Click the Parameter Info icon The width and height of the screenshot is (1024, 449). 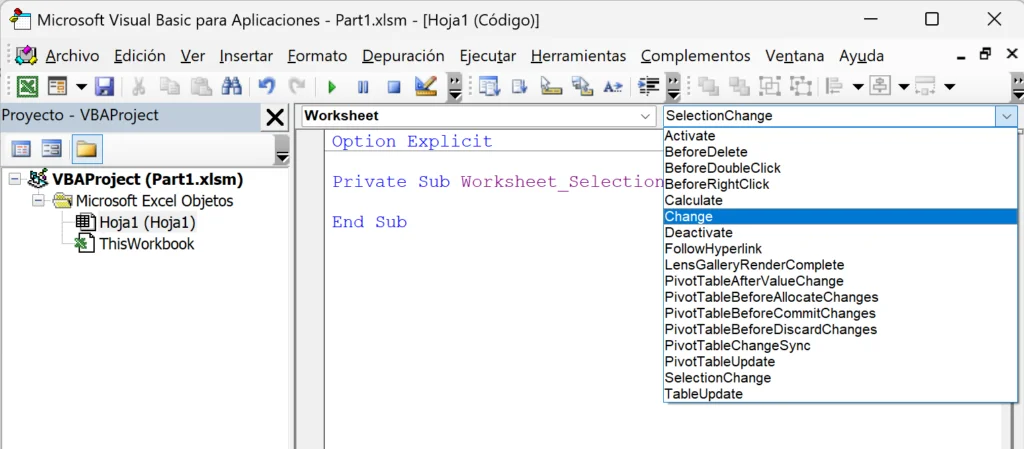point(581,86)
